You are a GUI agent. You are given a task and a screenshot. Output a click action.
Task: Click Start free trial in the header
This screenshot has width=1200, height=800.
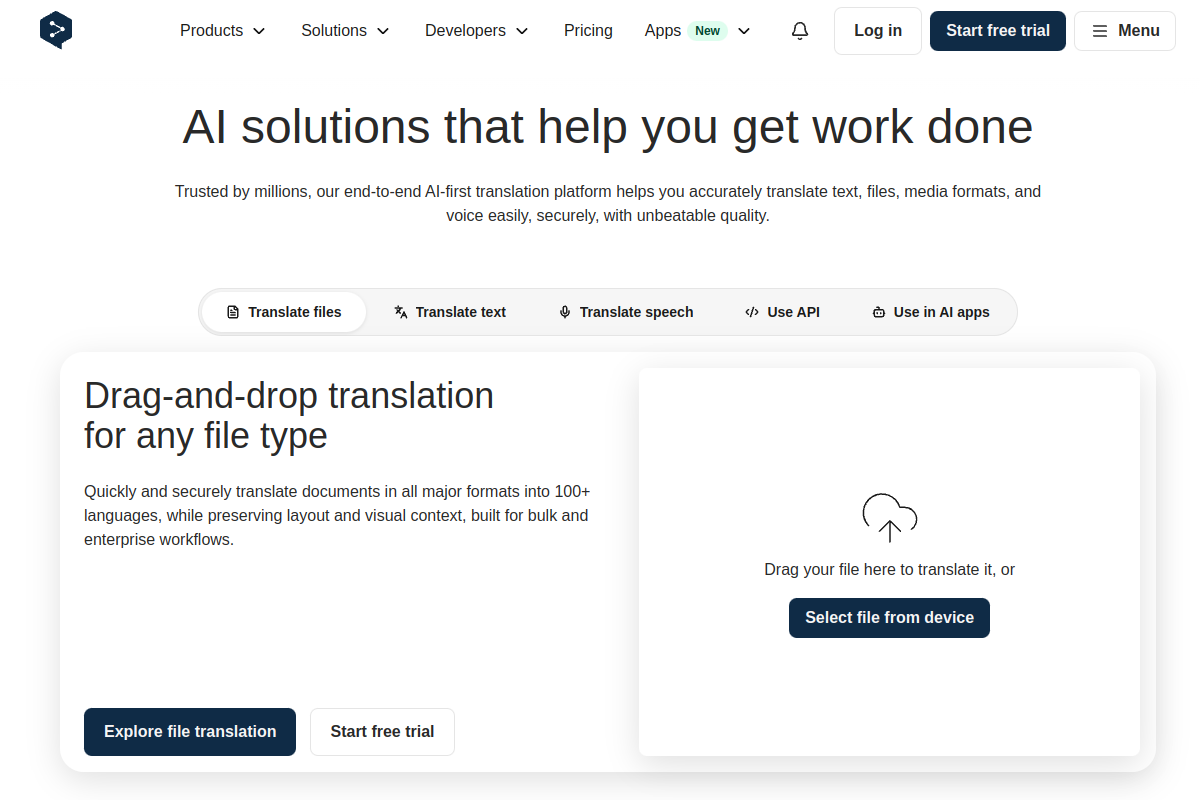pos(998,31)
